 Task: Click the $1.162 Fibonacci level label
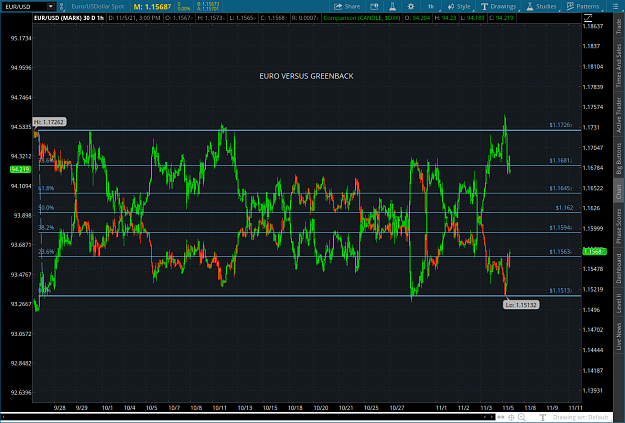564,208
